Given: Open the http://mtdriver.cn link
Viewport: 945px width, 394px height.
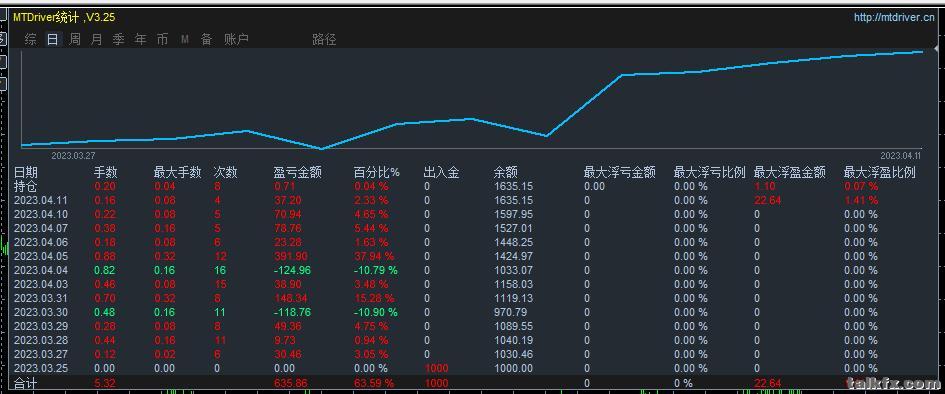Looking at the screenshot, I should tap(894, 17).
